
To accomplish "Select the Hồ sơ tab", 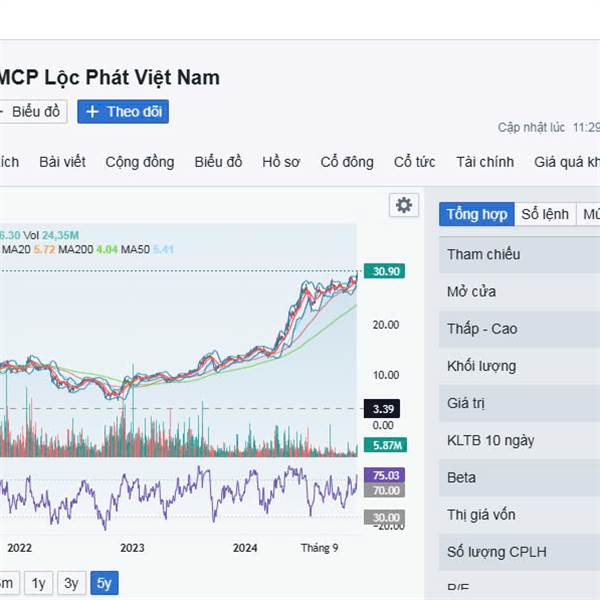I will click(281, 162).
